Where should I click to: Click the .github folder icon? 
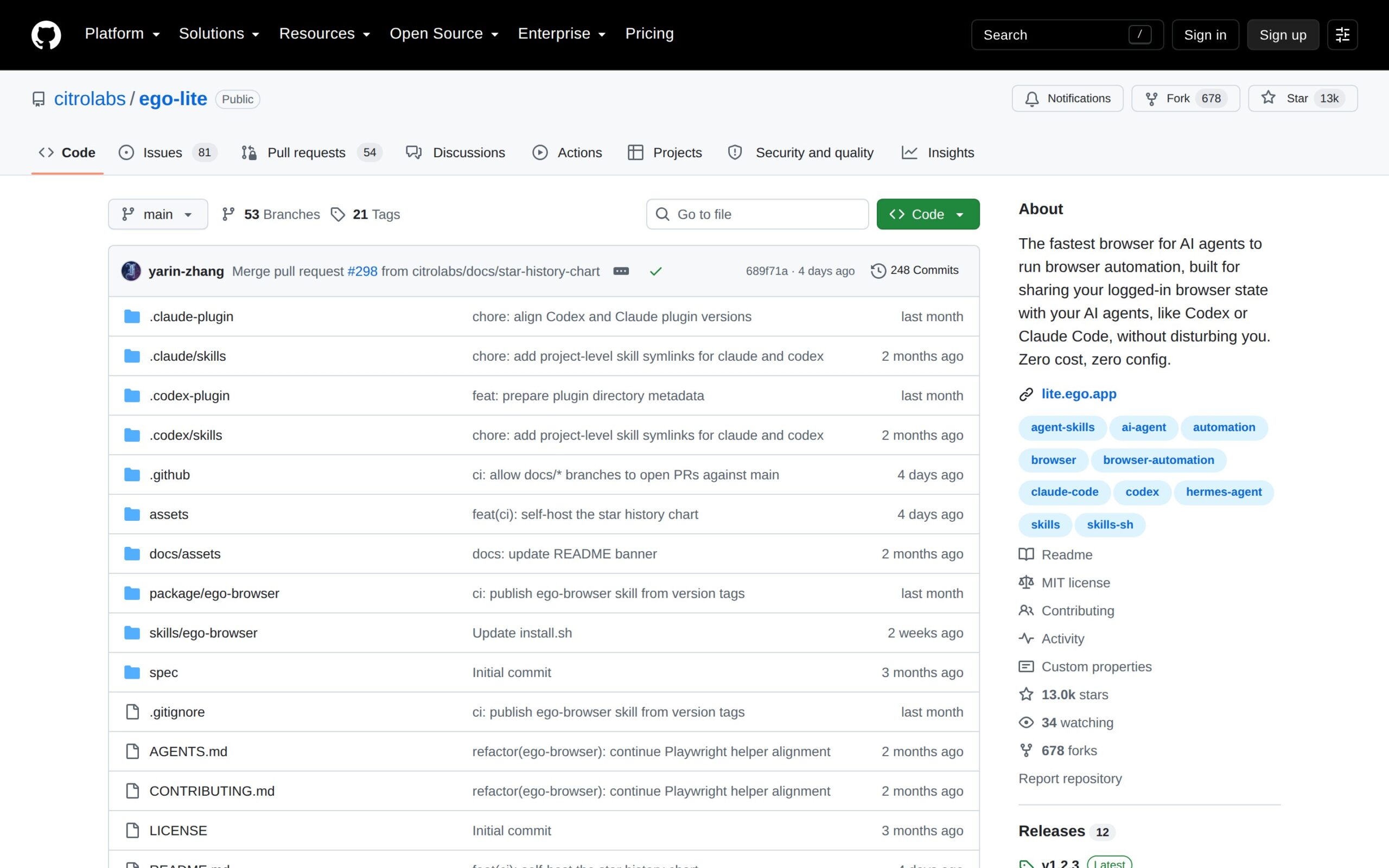coord(132,475)
